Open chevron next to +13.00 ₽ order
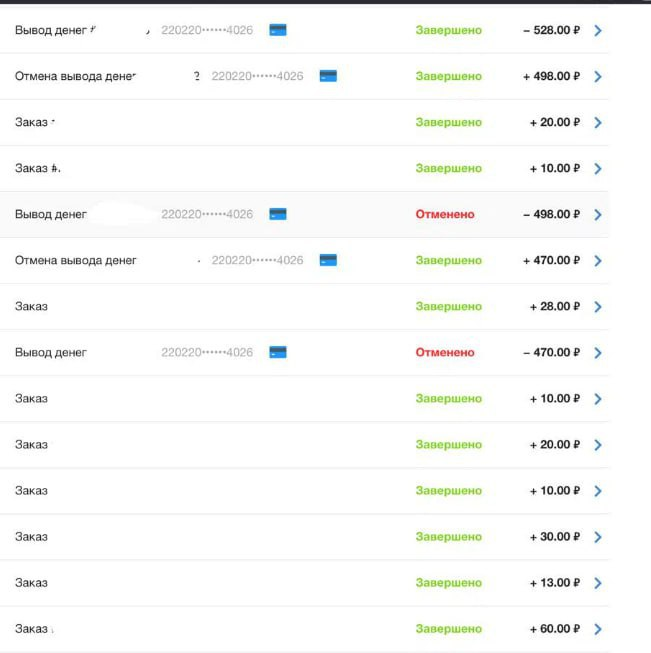651x653 pixels. tap(598, 583)
